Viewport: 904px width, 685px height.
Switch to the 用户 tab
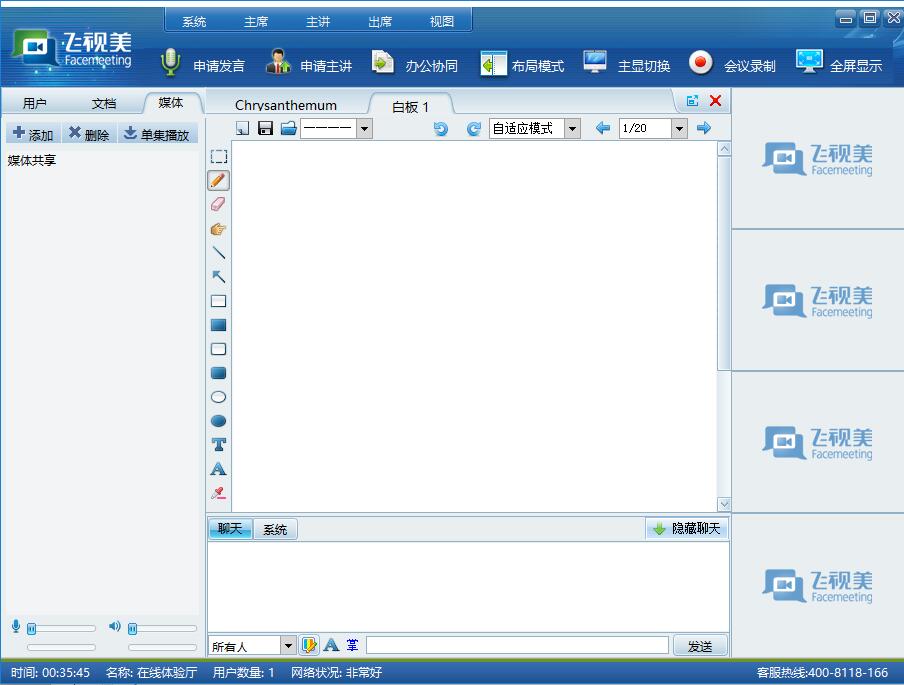click(35, 103)
